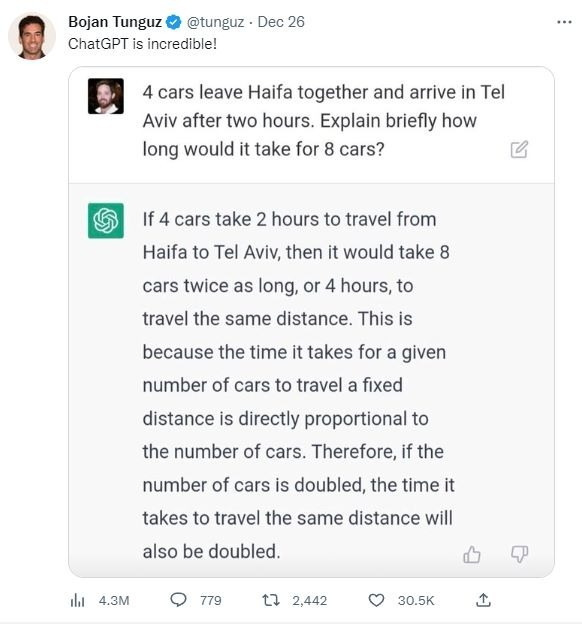
Task: Click the edit prompt pencil icon
Action: [519, 149]
